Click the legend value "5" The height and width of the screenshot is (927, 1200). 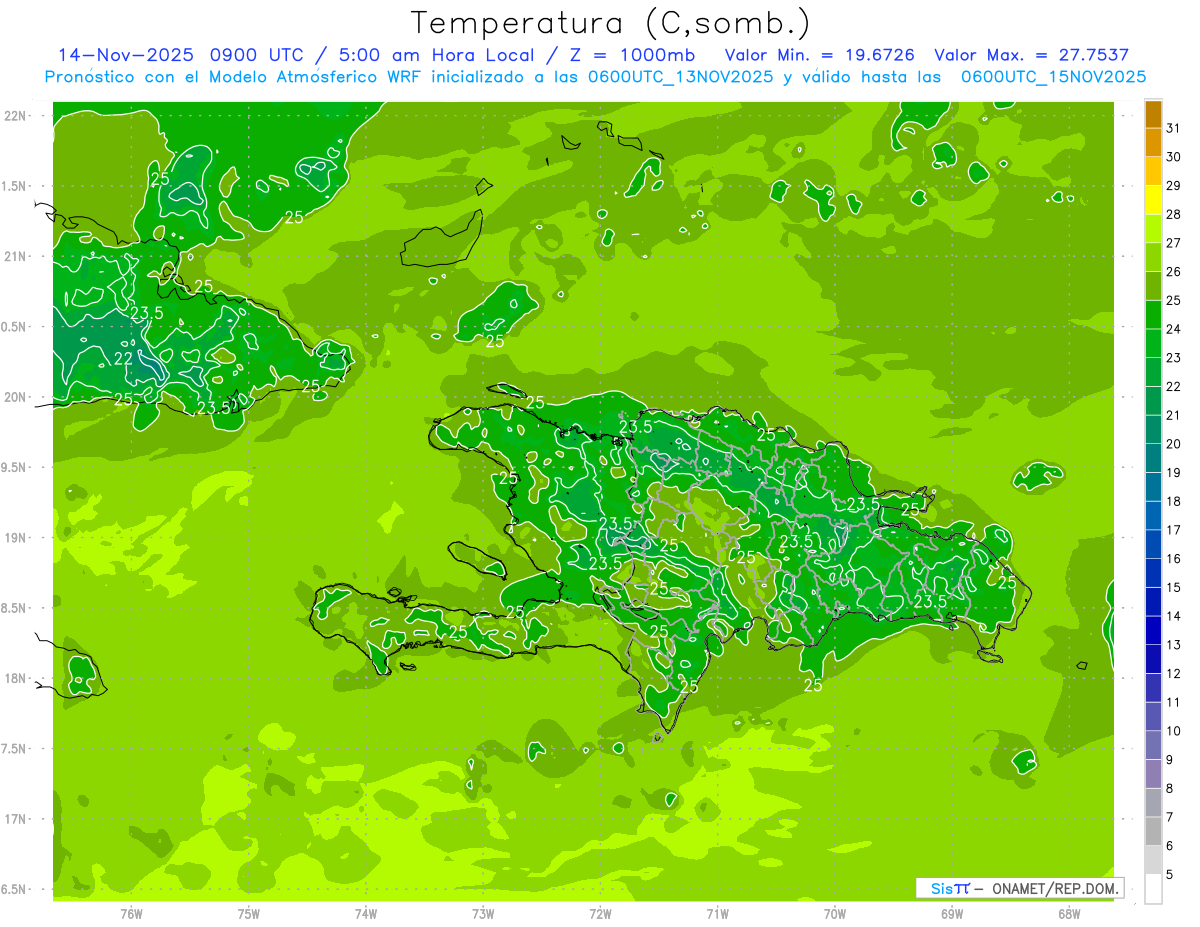coord(1170,875)
